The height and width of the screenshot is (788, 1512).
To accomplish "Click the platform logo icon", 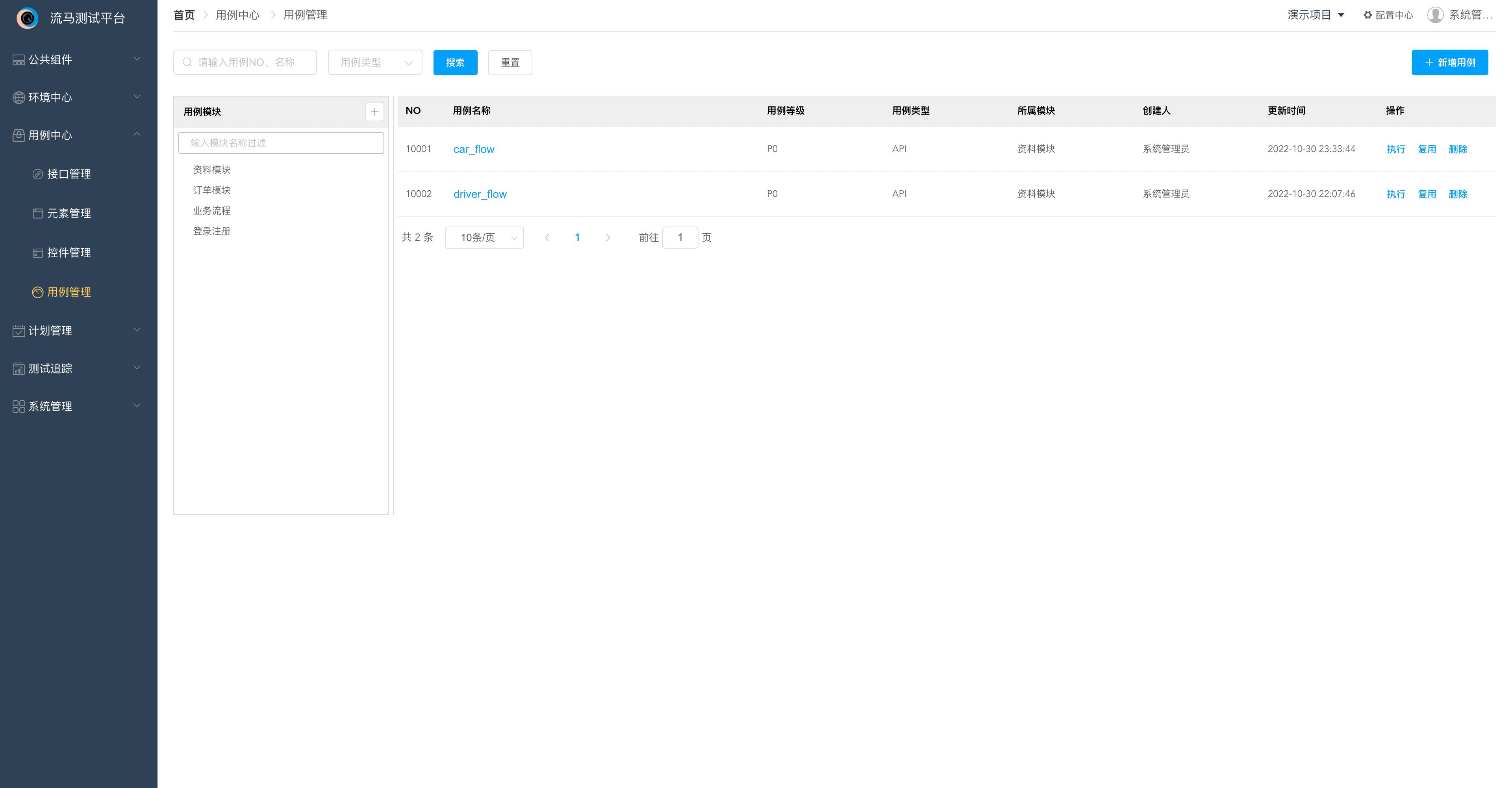I will coord(27,18).
